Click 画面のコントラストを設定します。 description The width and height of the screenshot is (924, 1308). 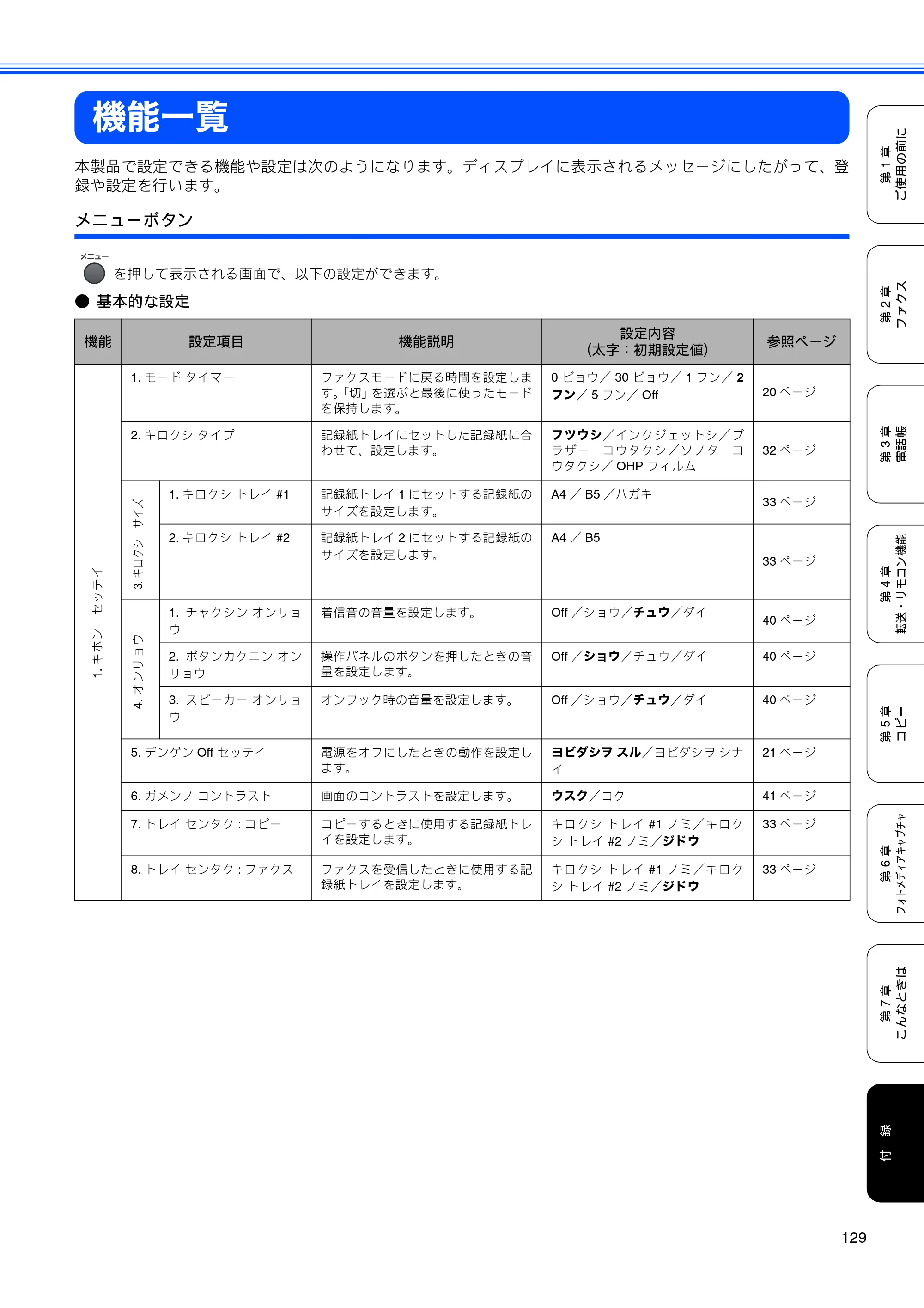pyautogui.click(x=419, y=796)
